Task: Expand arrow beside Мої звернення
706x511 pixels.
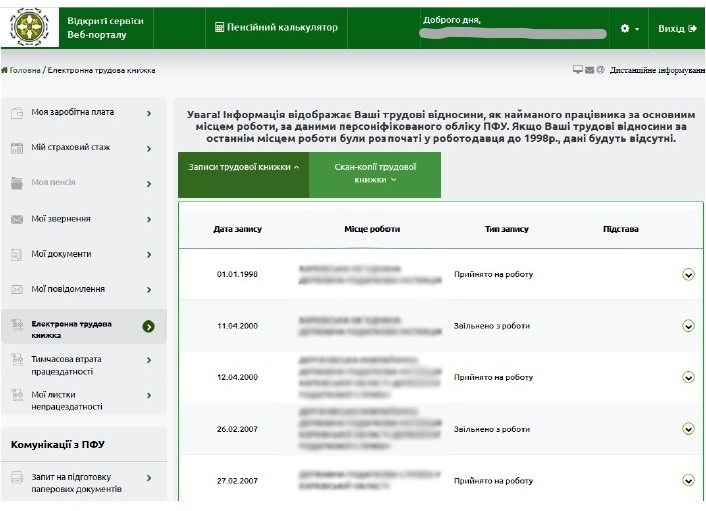Action: click(x=149, y=219)
